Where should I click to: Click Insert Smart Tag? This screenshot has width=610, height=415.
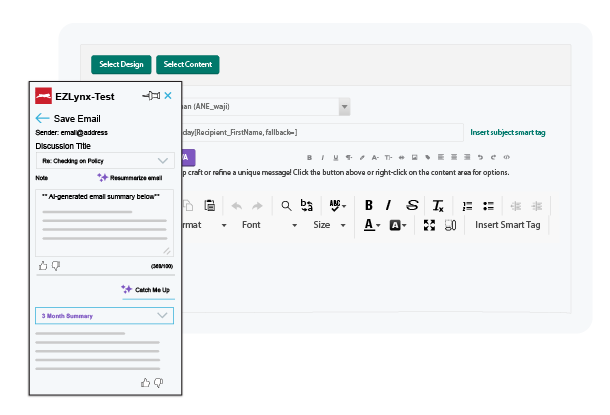point(508,225)
